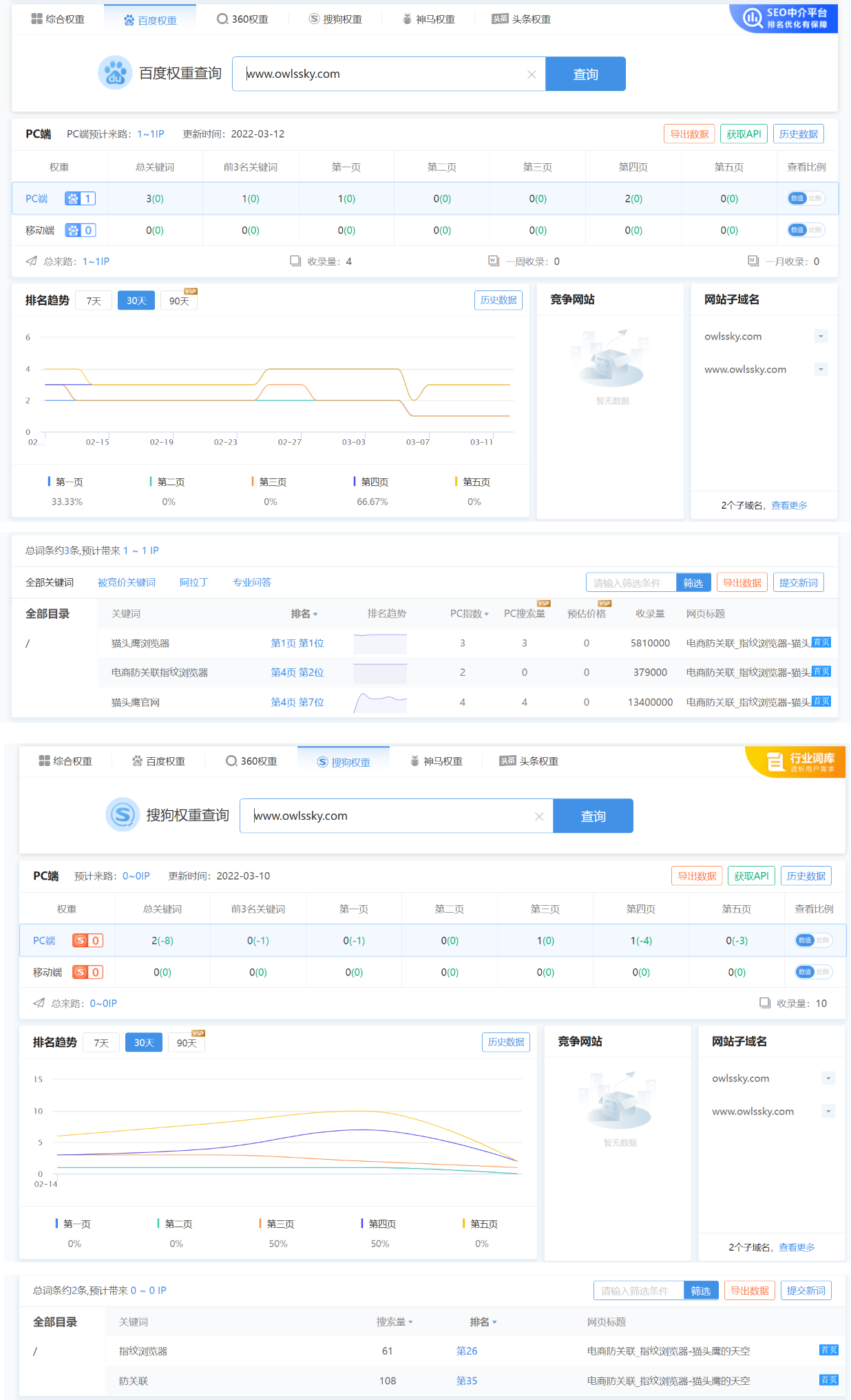Toggle 数值/比例 switch in Baidu 移动端 row
Screen dimensions: 851x1400
(806, 230)
